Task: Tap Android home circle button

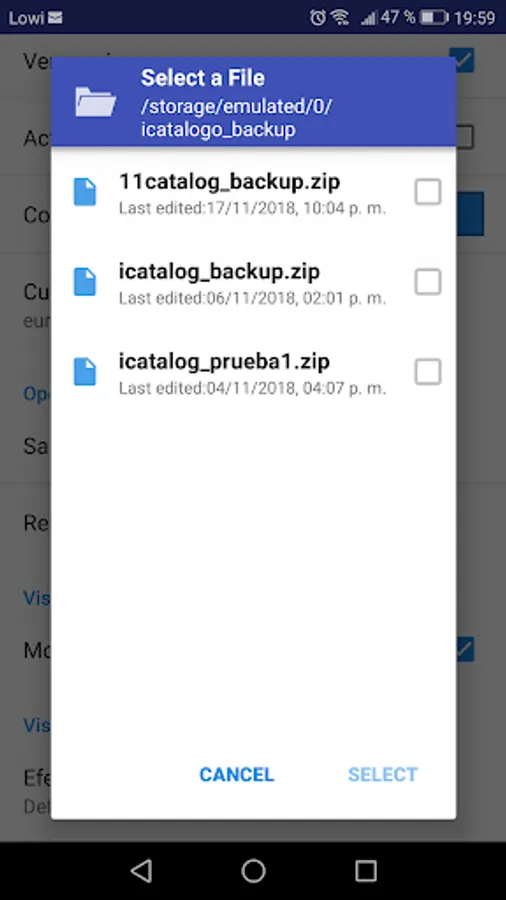Action: click(253, 871)
